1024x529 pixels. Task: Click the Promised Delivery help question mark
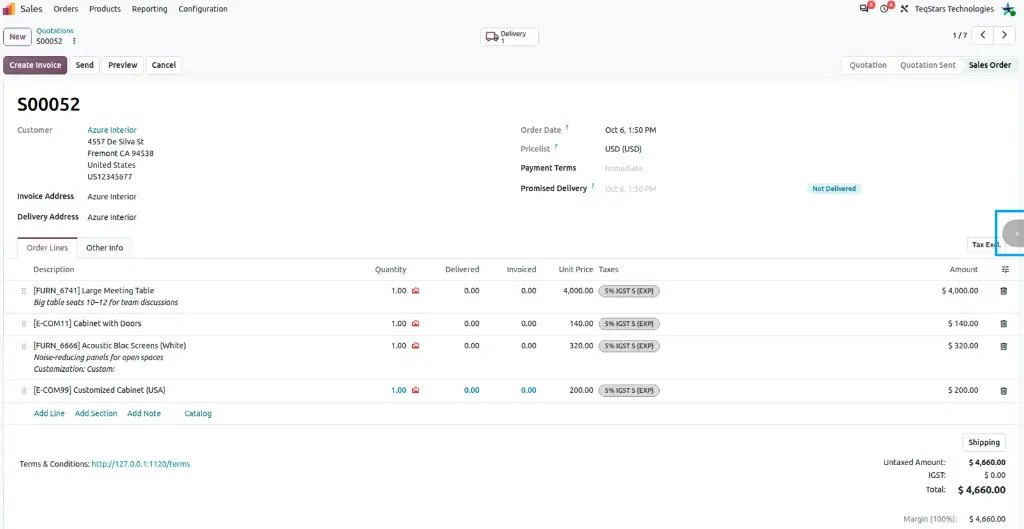click(x=593, y=185)
